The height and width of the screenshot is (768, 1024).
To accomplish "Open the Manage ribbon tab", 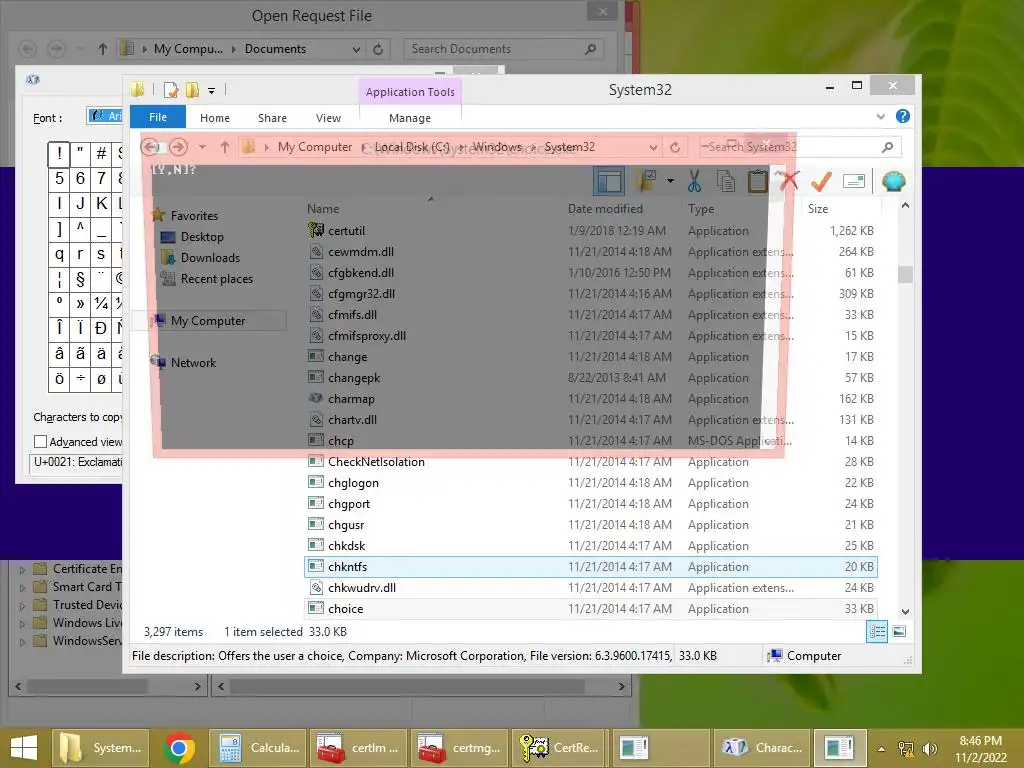I will pos(409,118).
